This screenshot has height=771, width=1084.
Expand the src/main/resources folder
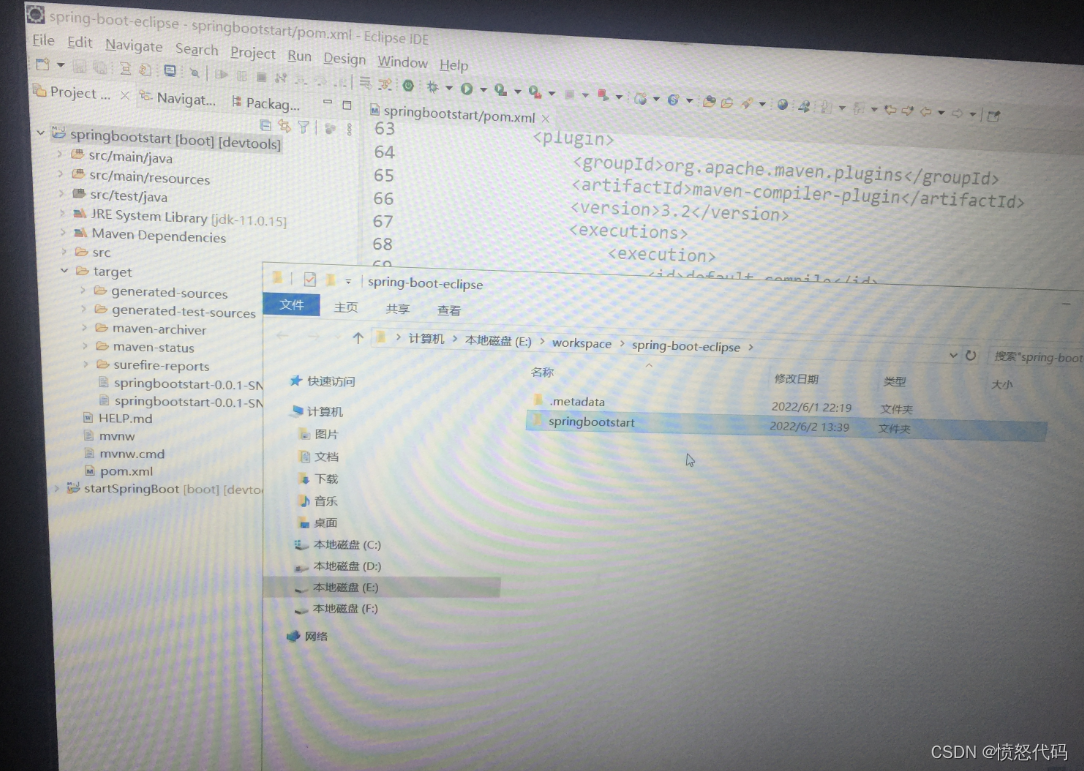pos(61,174)
